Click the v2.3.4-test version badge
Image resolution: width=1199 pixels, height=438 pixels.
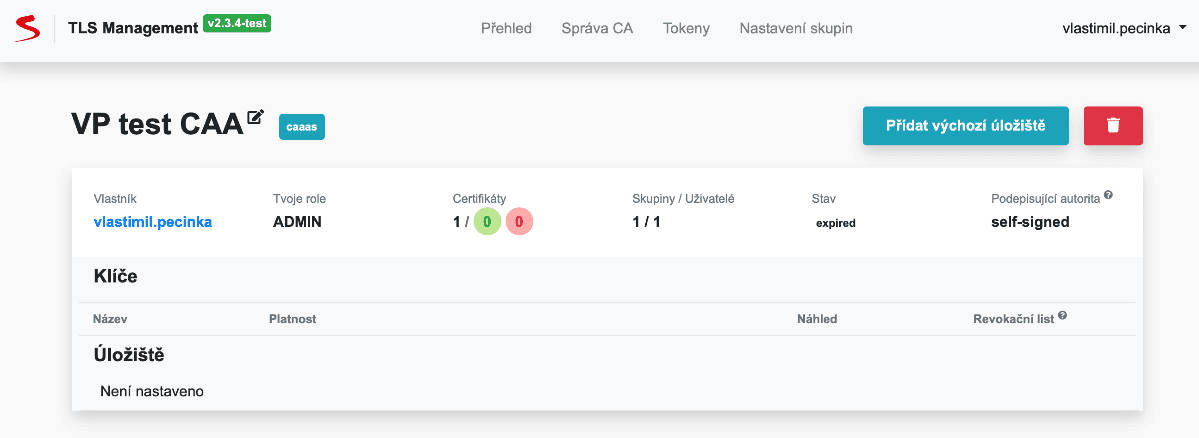237,21
